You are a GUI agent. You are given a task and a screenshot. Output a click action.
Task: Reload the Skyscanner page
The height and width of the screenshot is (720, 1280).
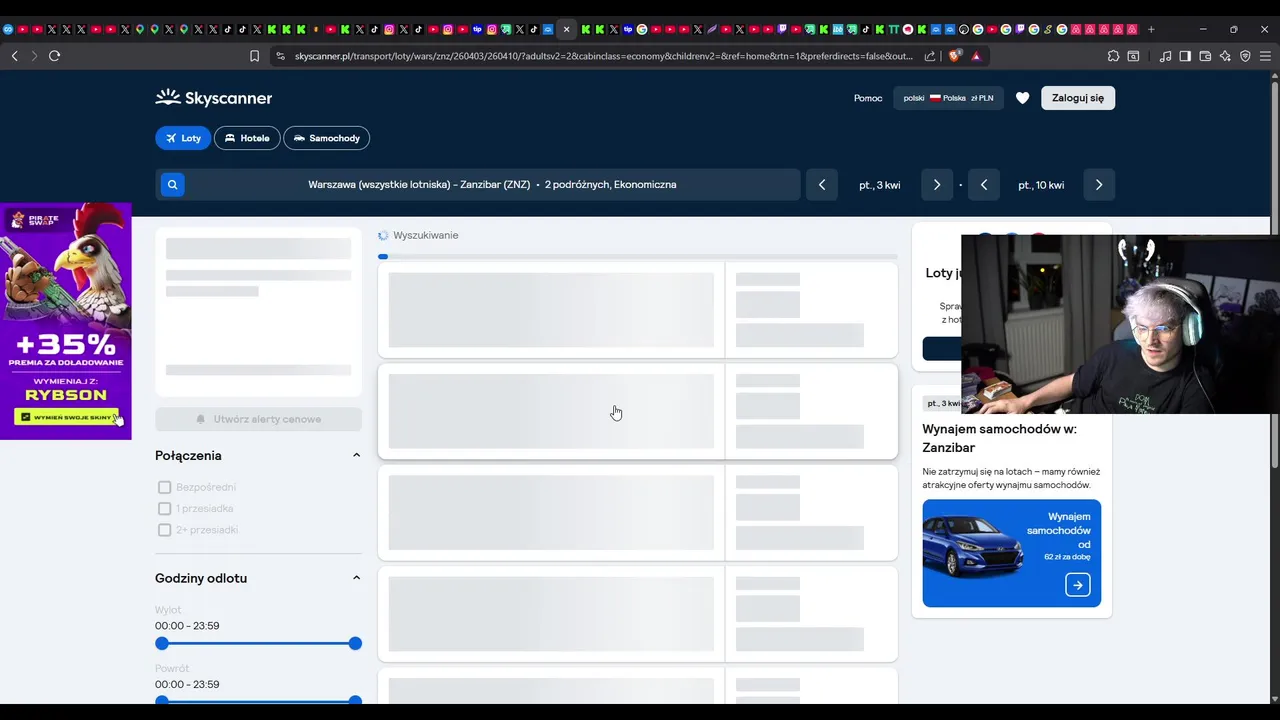[x=54, y=56]
